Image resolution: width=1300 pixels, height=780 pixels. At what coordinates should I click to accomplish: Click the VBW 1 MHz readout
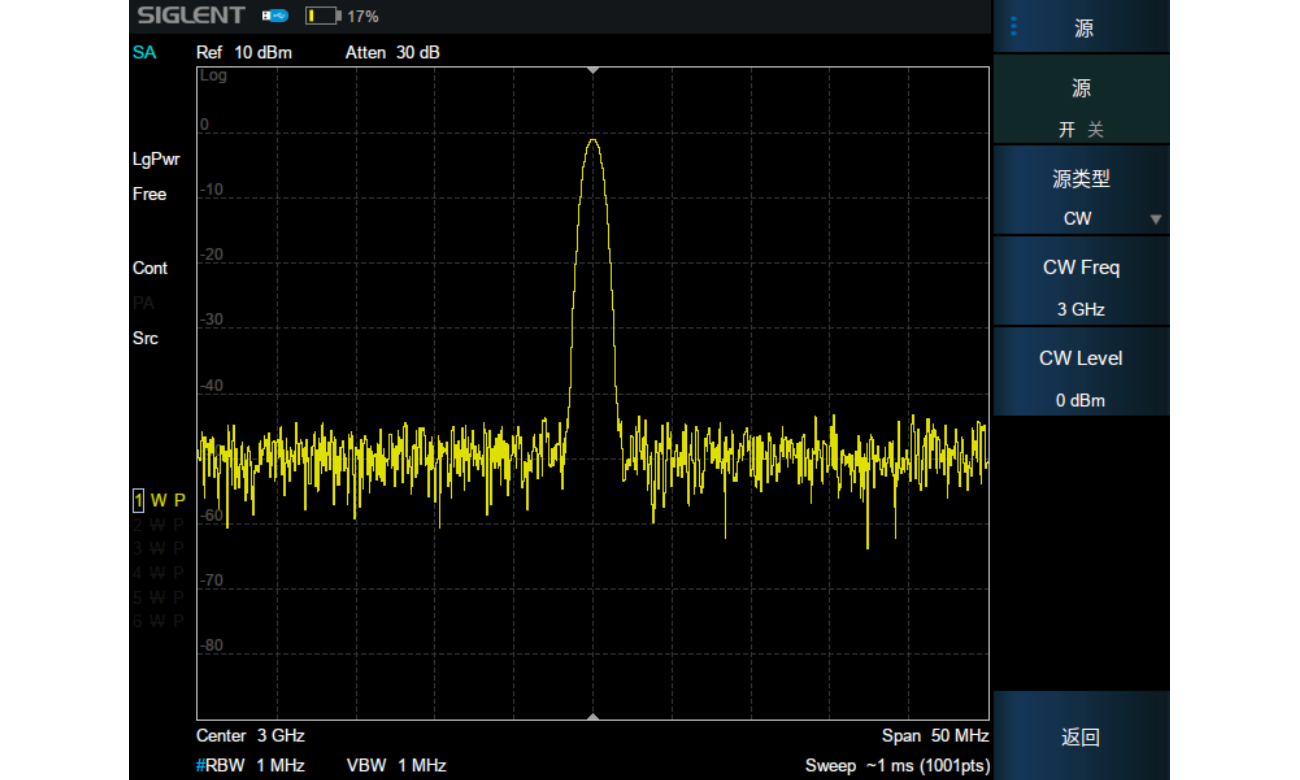[396, 765]
